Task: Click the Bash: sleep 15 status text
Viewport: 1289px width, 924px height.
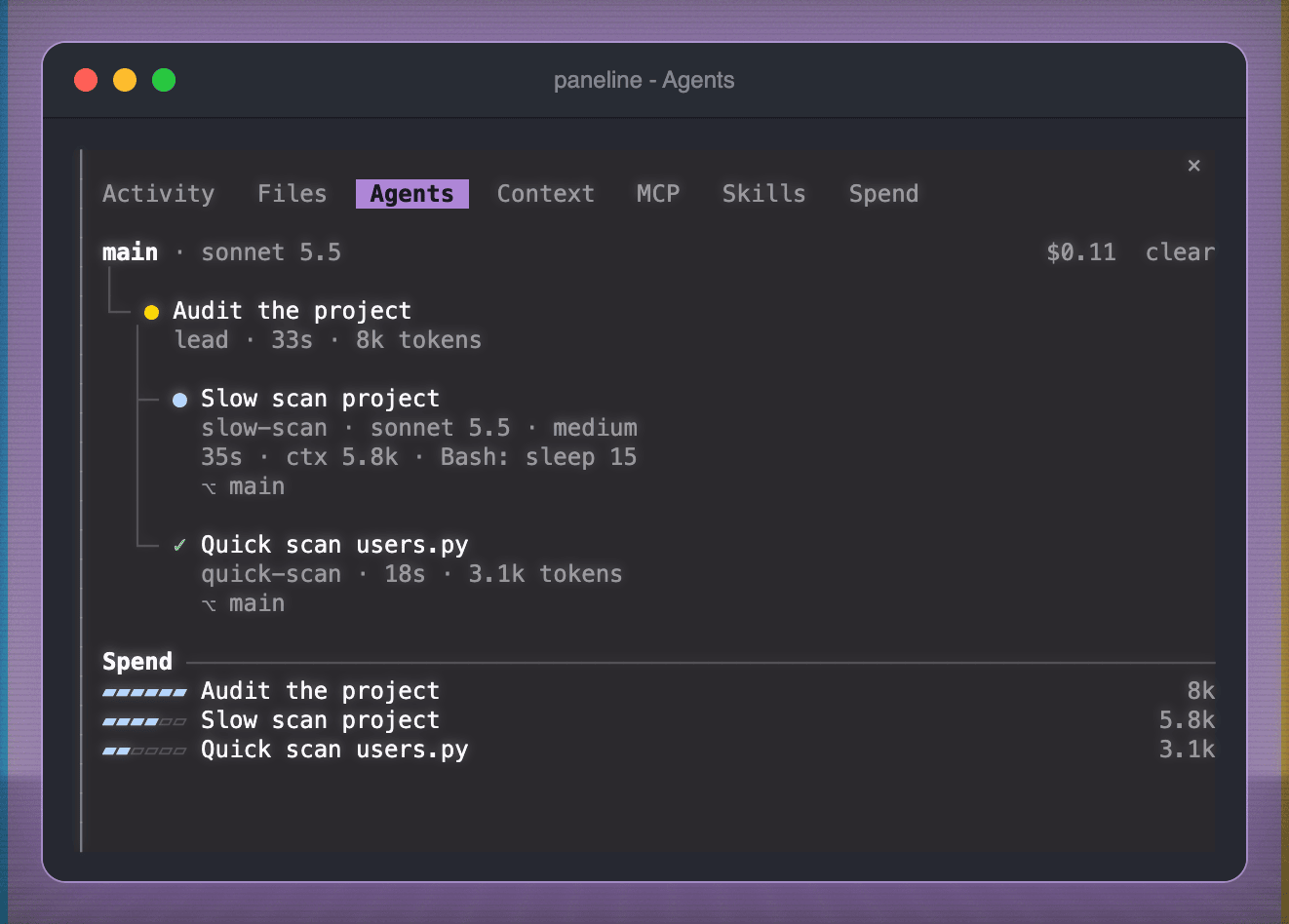Action: (x=538, y=457)
